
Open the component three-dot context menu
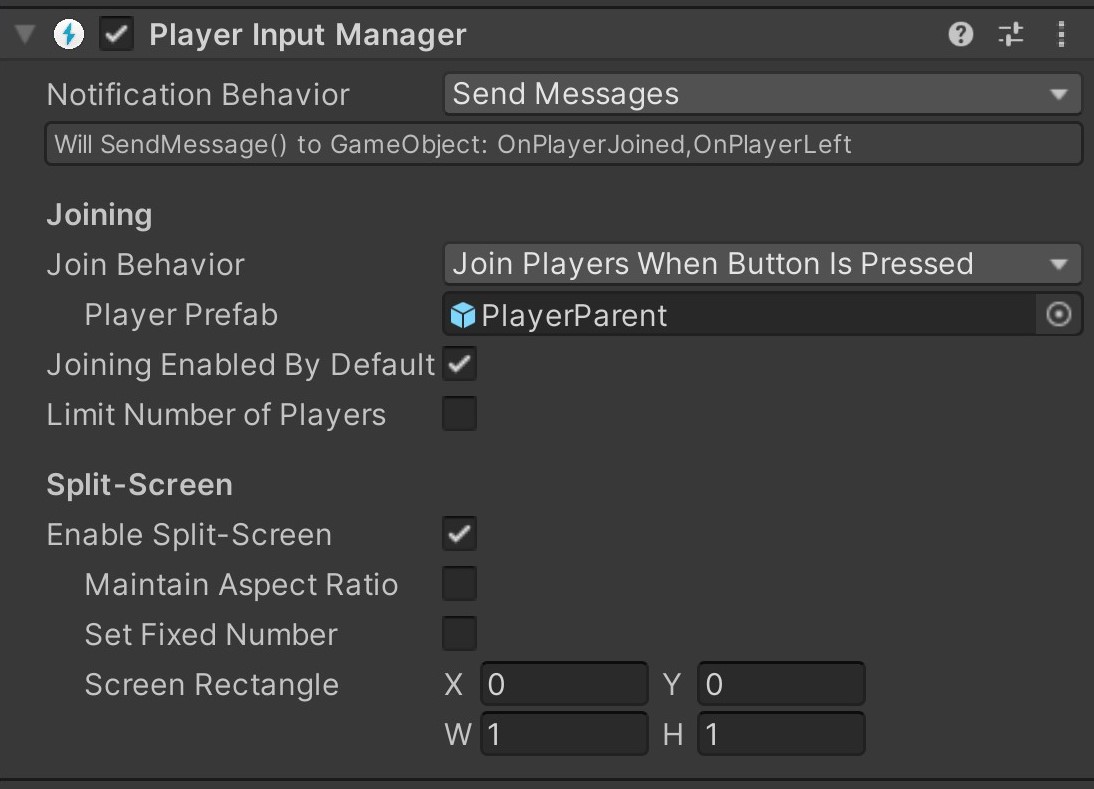pyautogui.click(x=1061, y=34)
